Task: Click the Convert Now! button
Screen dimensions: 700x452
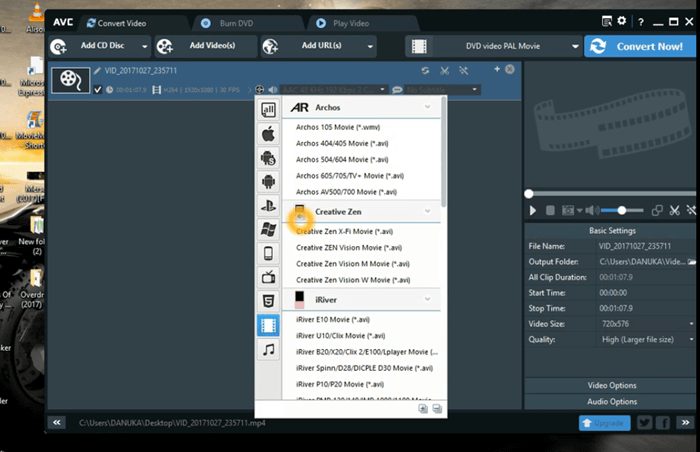Action: pos(640,46)
